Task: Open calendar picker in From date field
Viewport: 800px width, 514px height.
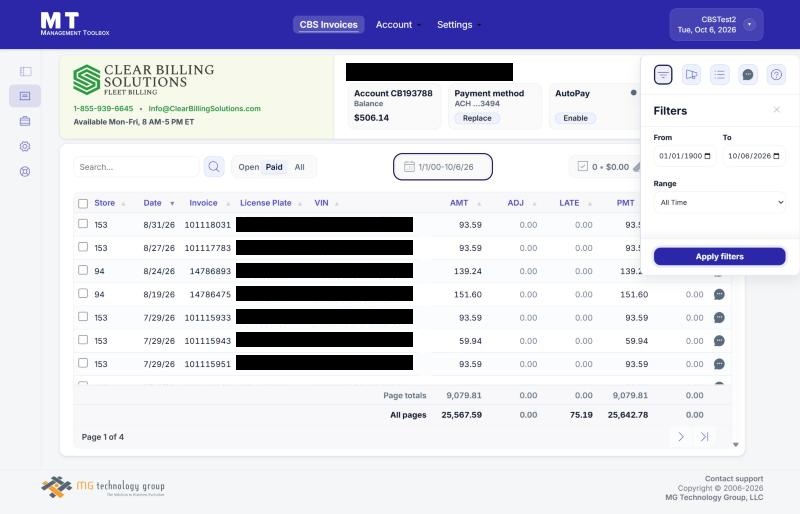Action: click(x=707, y=156)
